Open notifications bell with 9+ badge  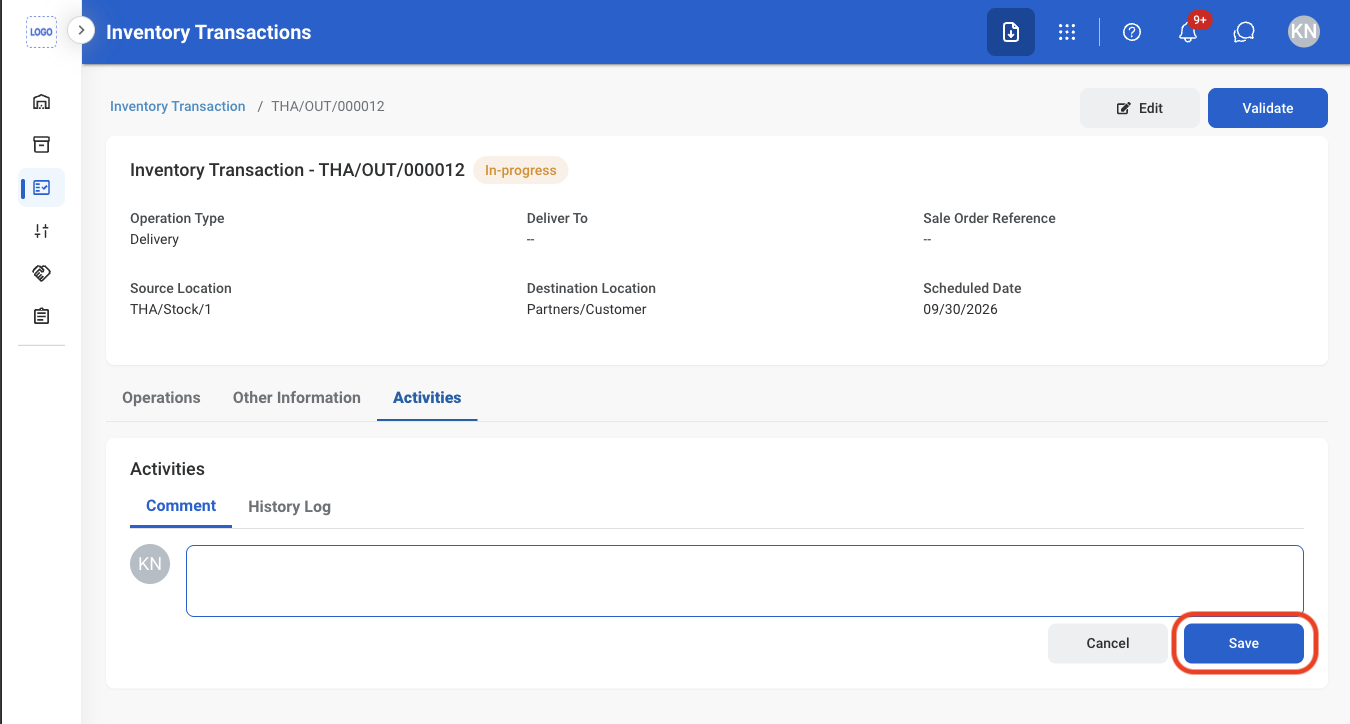(x=1189, y=30)
